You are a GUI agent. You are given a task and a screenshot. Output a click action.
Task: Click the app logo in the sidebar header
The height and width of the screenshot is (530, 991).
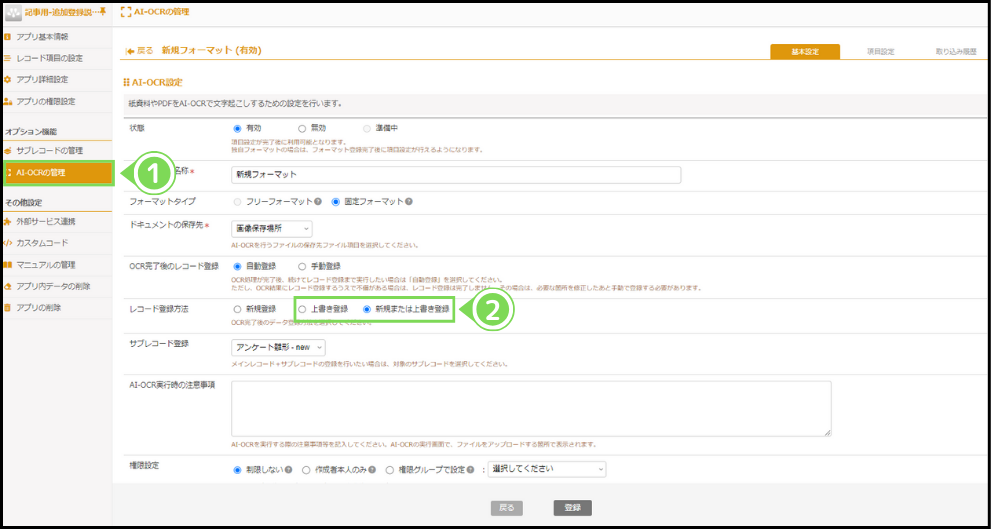(x=13, y=13)
